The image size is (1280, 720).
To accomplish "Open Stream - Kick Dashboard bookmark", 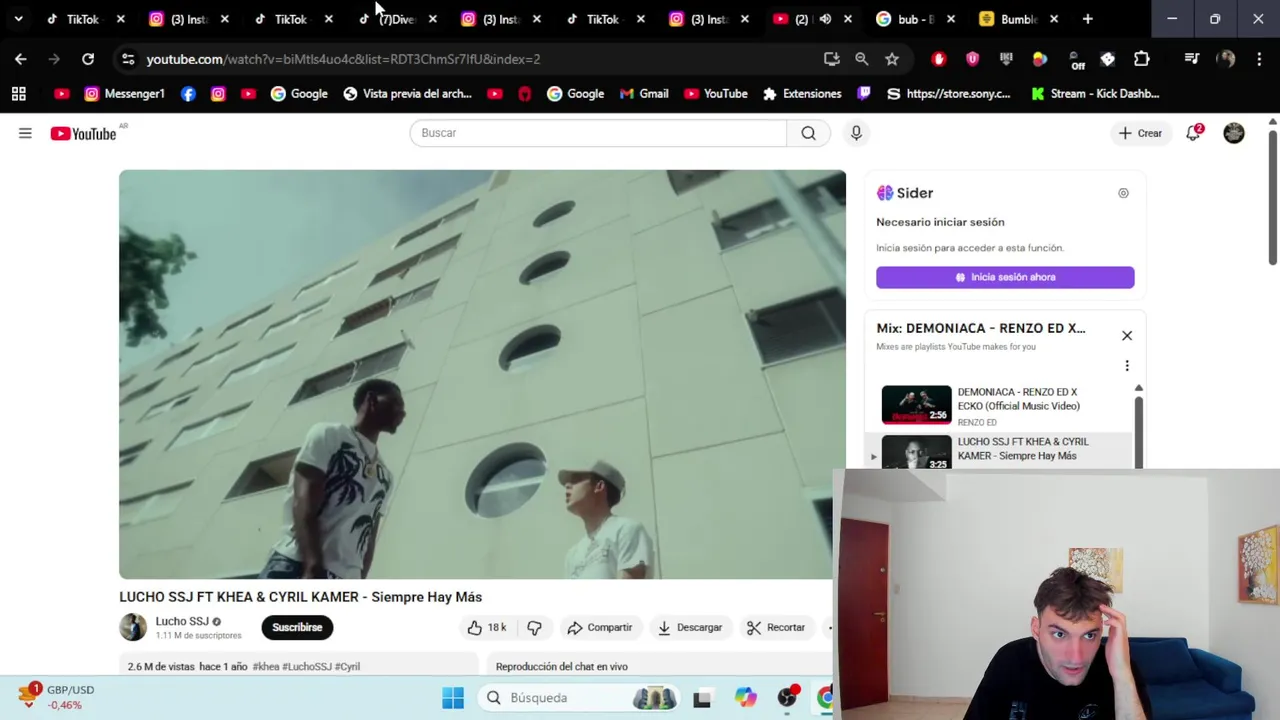I will [x=1095, y=94].
